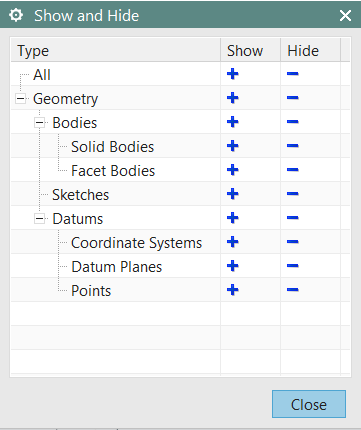The height and width of the screenshot is (430, 361).
Task: Click the Show column header
Action: coord(250,50)
